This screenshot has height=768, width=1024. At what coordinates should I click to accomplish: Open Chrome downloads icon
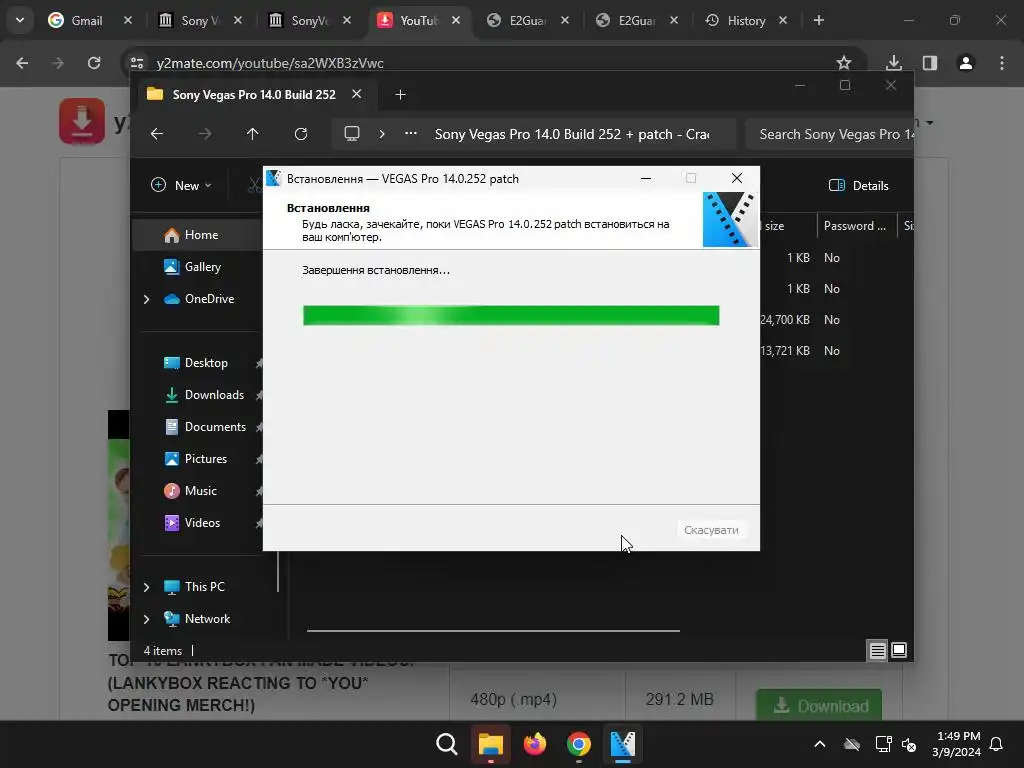(893, 63)
